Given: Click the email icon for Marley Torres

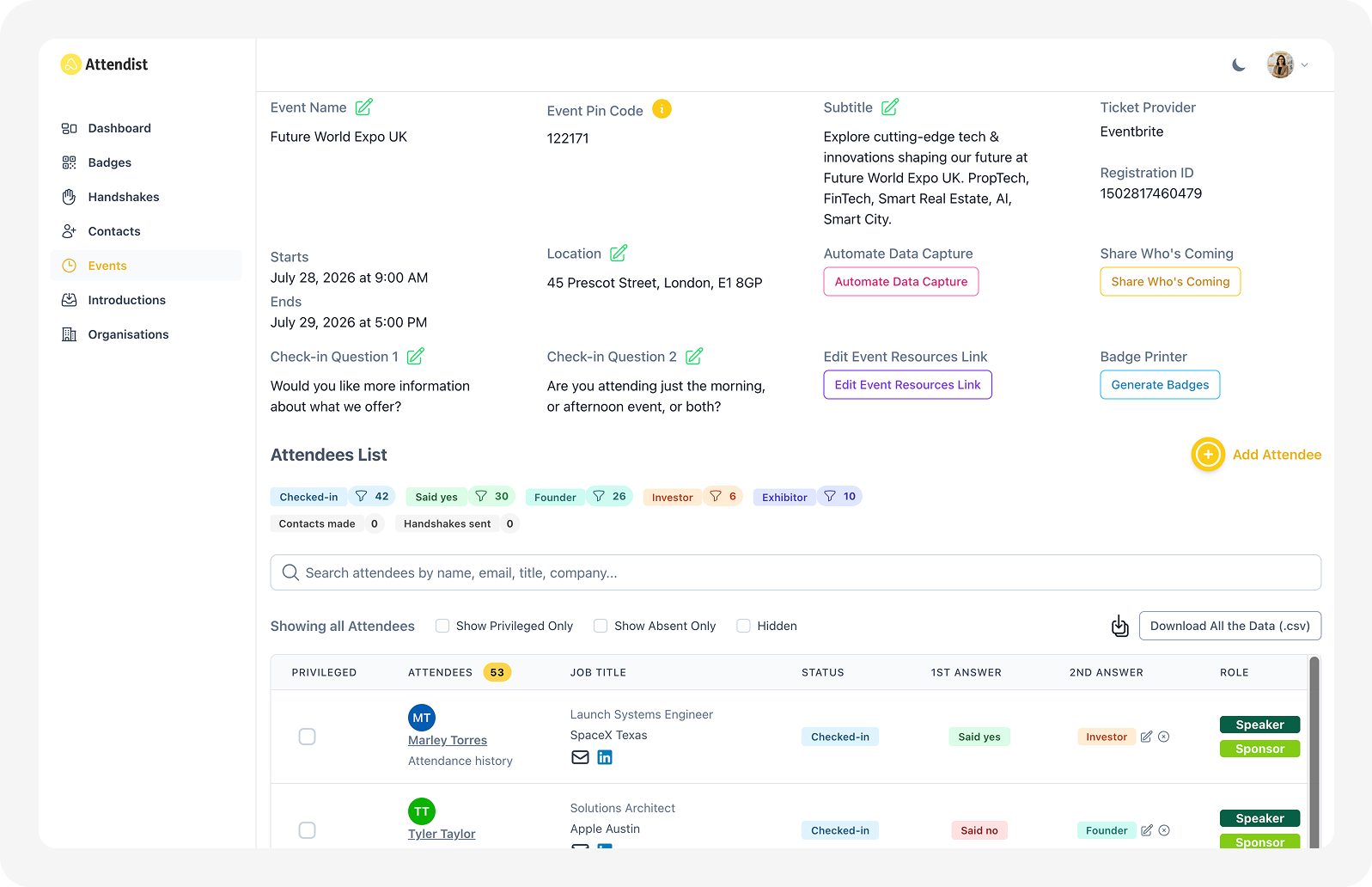Looking at the screenshot, I should [581, 757].
